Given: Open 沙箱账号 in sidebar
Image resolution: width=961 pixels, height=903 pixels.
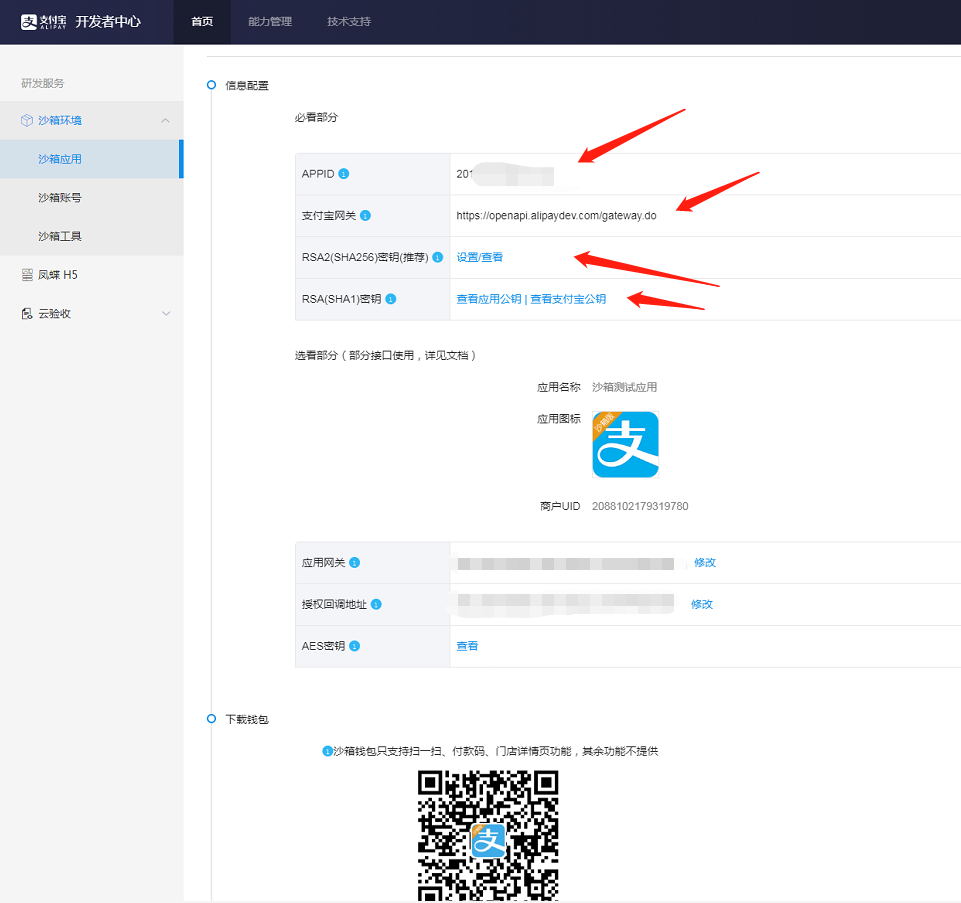Looking at the screenshot, I should 59,197.
